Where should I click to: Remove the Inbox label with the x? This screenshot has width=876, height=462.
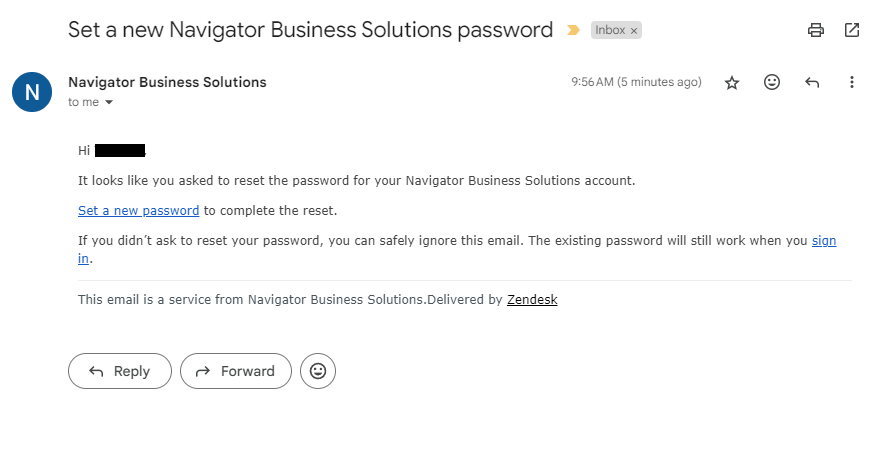634,31
